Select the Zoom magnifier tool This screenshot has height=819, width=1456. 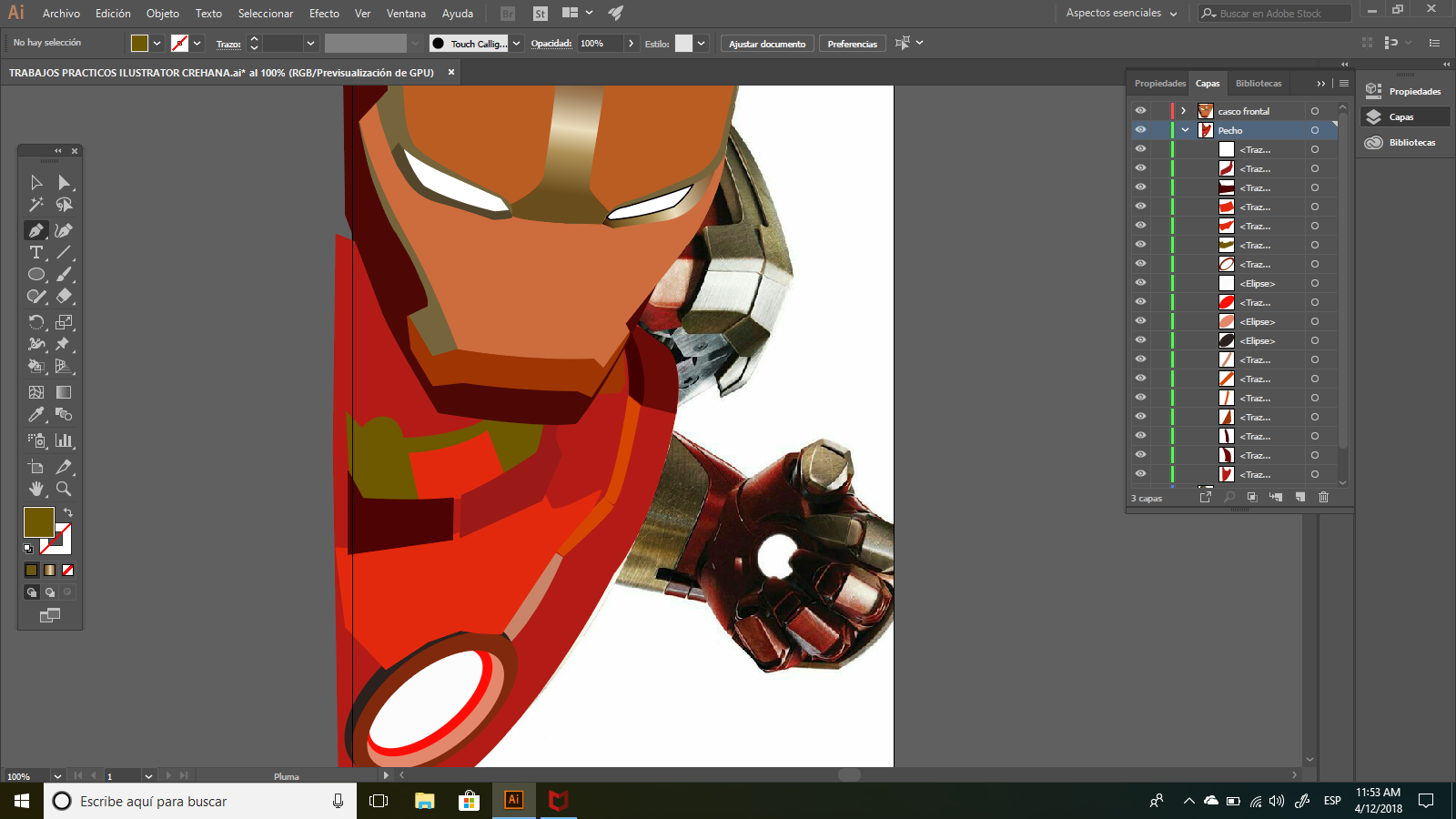pos(64,489)
